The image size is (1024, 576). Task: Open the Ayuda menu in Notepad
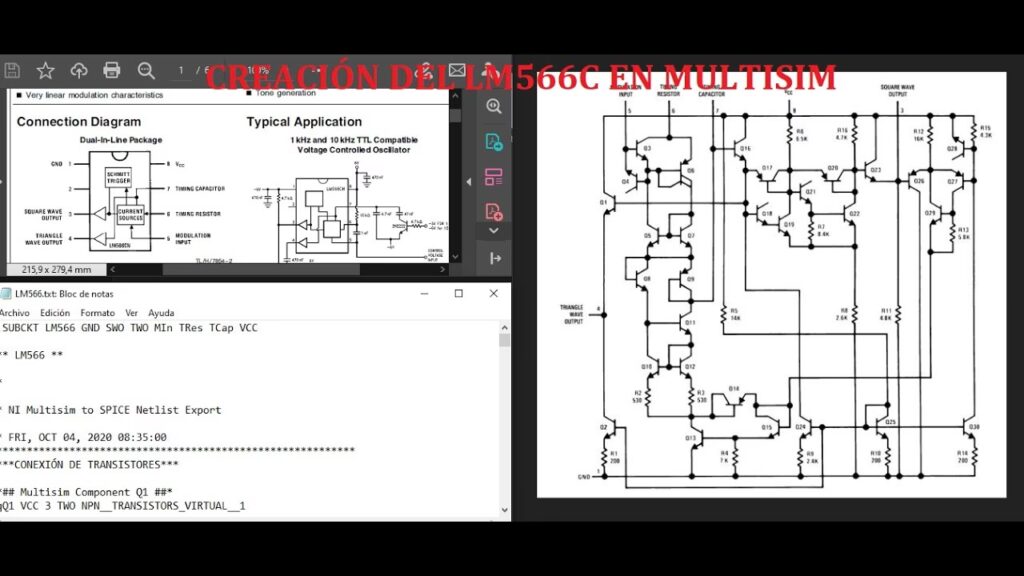(x=161, y=313)
